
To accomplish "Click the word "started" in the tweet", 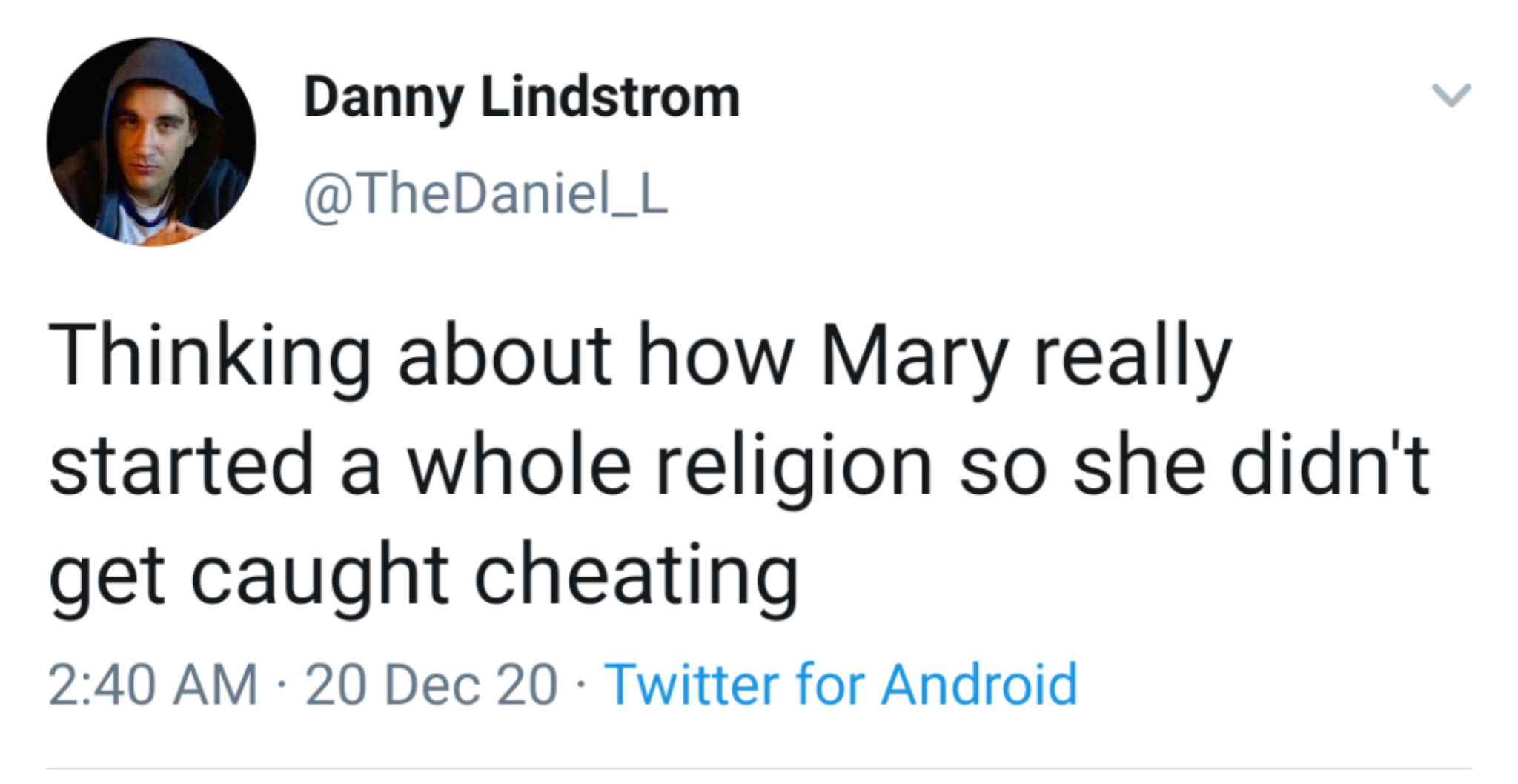I will pyautogui.click(x=182, y=467).
